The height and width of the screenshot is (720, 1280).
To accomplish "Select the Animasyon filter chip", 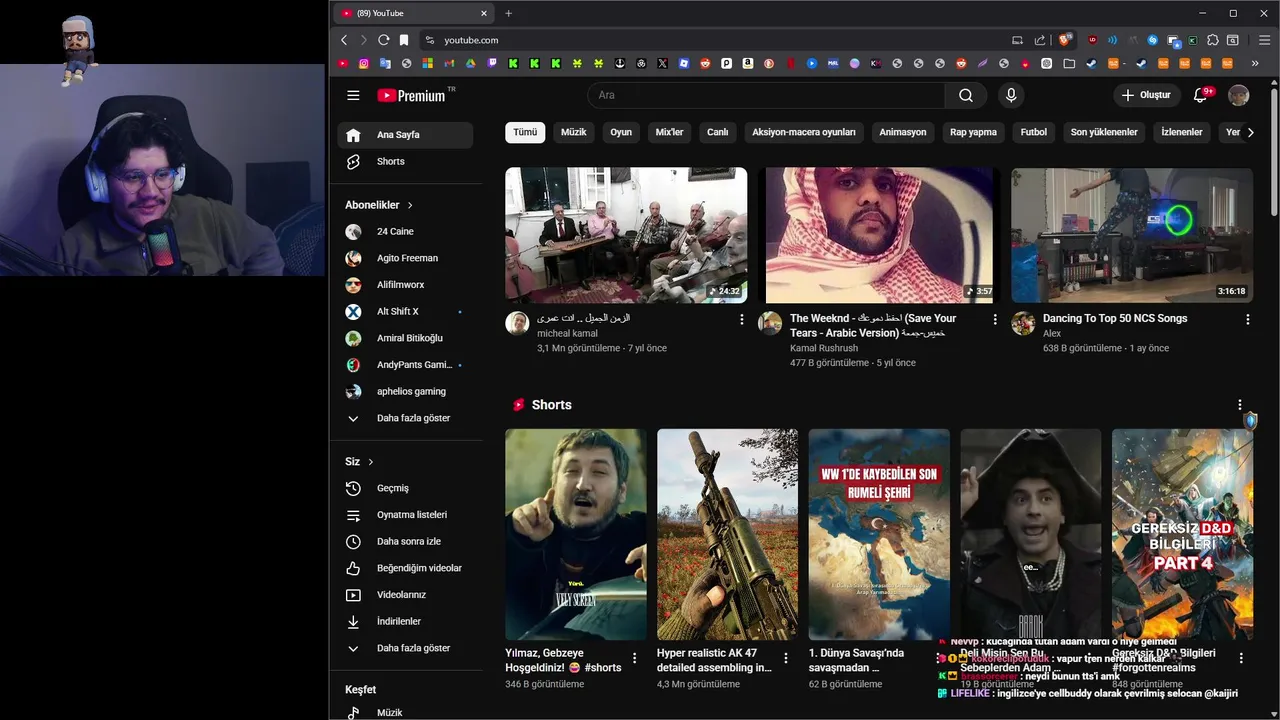I will click(903, 132).
